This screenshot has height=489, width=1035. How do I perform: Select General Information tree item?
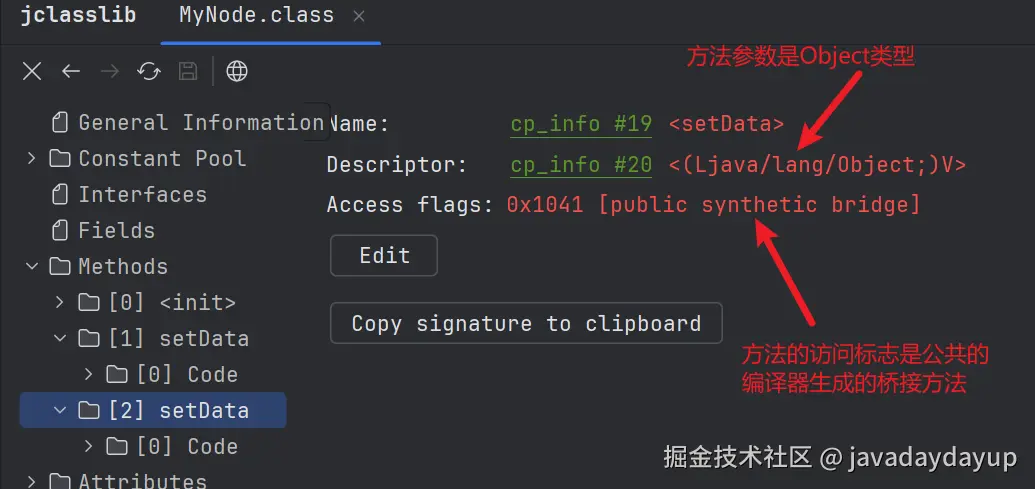[x=200, y=123]
